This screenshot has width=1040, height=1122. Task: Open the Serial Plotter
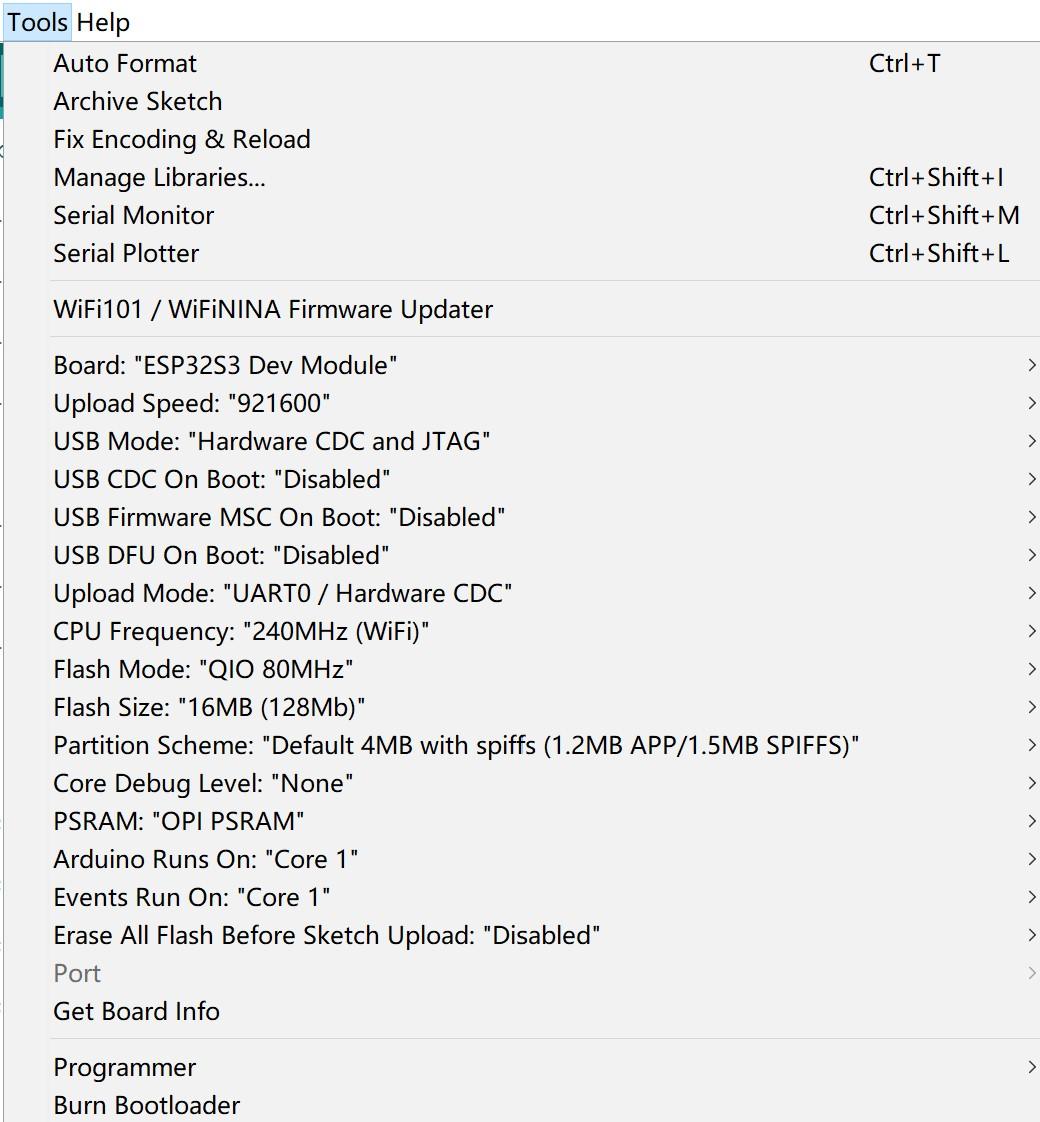pyautogui.click(x=126, y=253)
